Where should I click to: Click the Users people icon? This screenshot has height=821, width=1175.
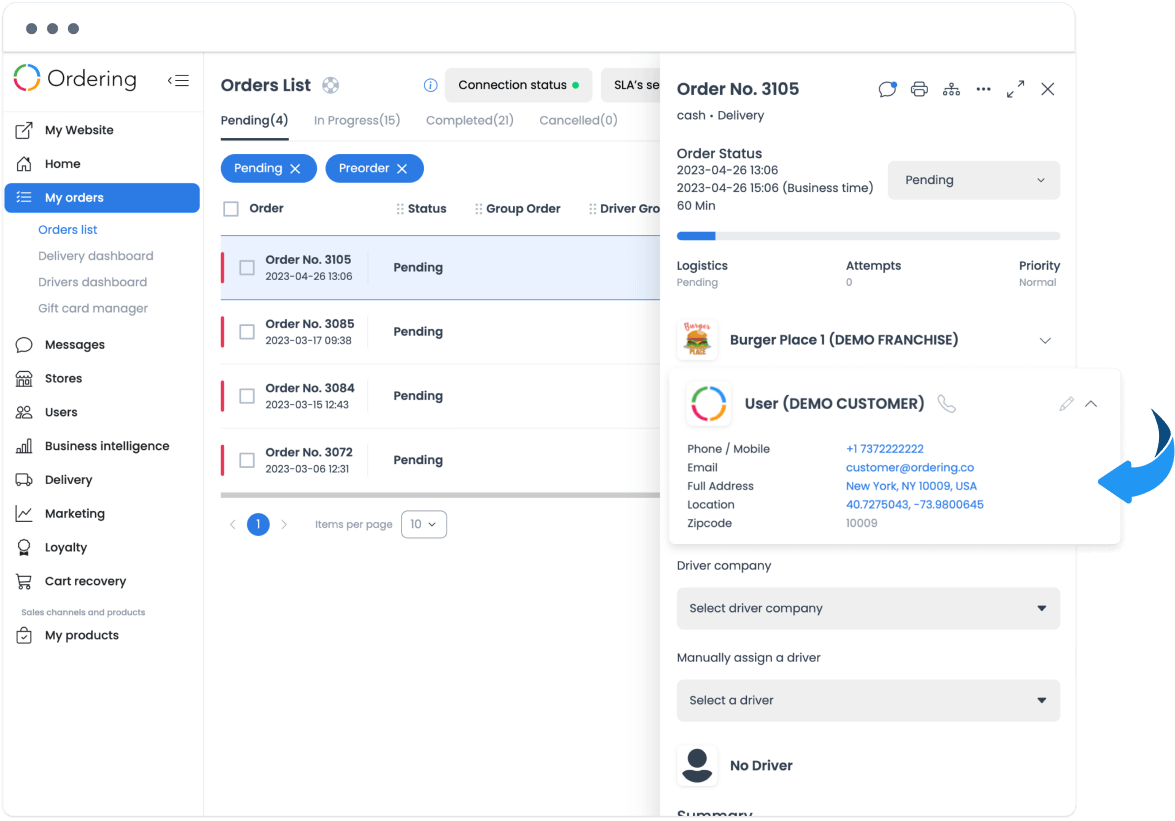(24, 412)
